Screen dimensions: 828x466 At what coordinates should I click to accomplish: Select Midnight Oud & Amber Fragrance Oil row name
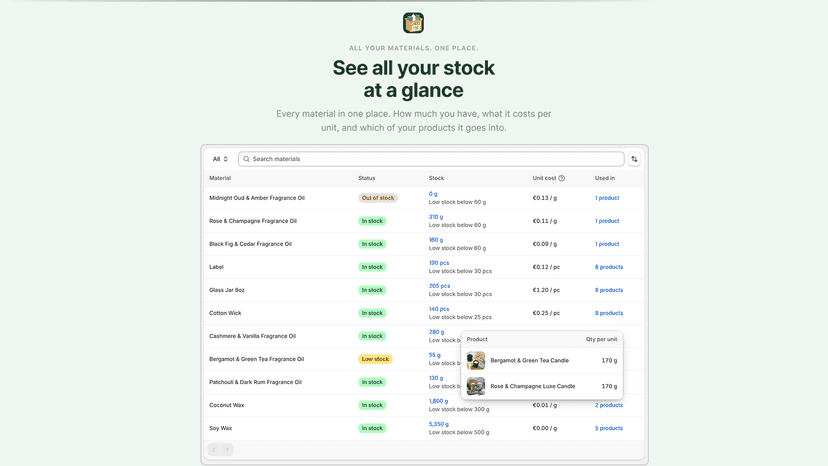(257, 198)
